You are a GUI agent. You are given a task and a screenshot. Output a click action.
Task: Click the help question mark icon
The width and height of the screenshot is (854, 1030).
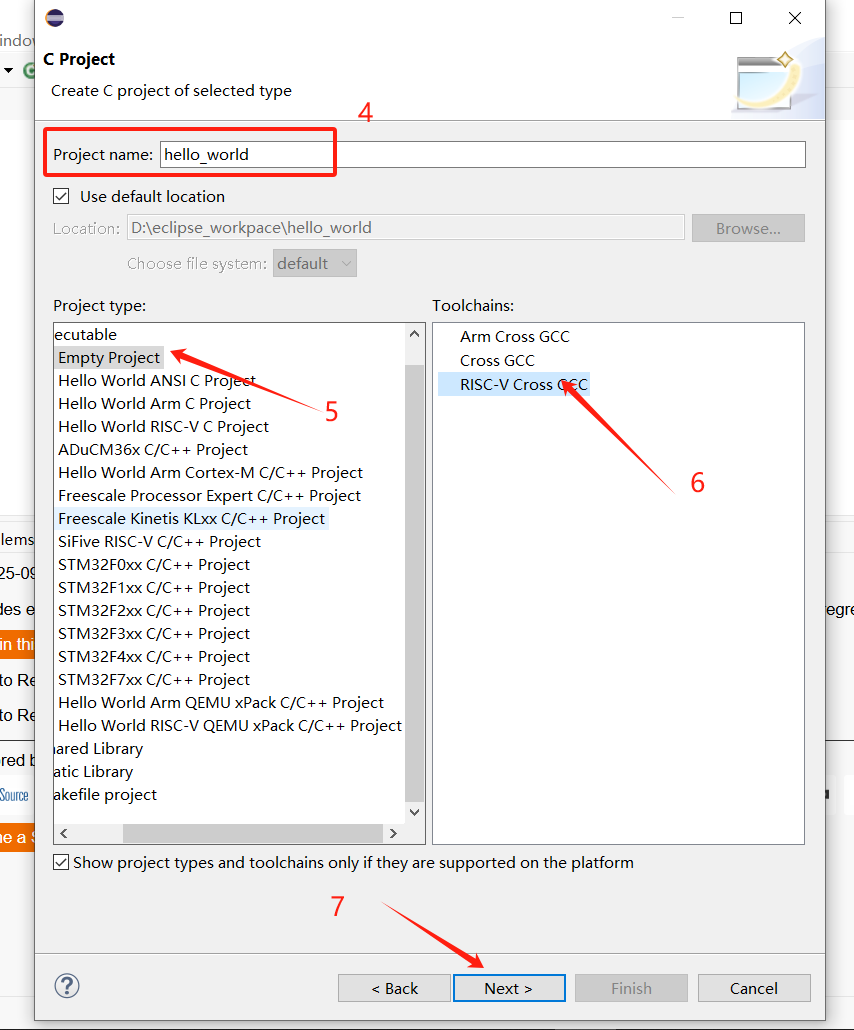[67, 986]
